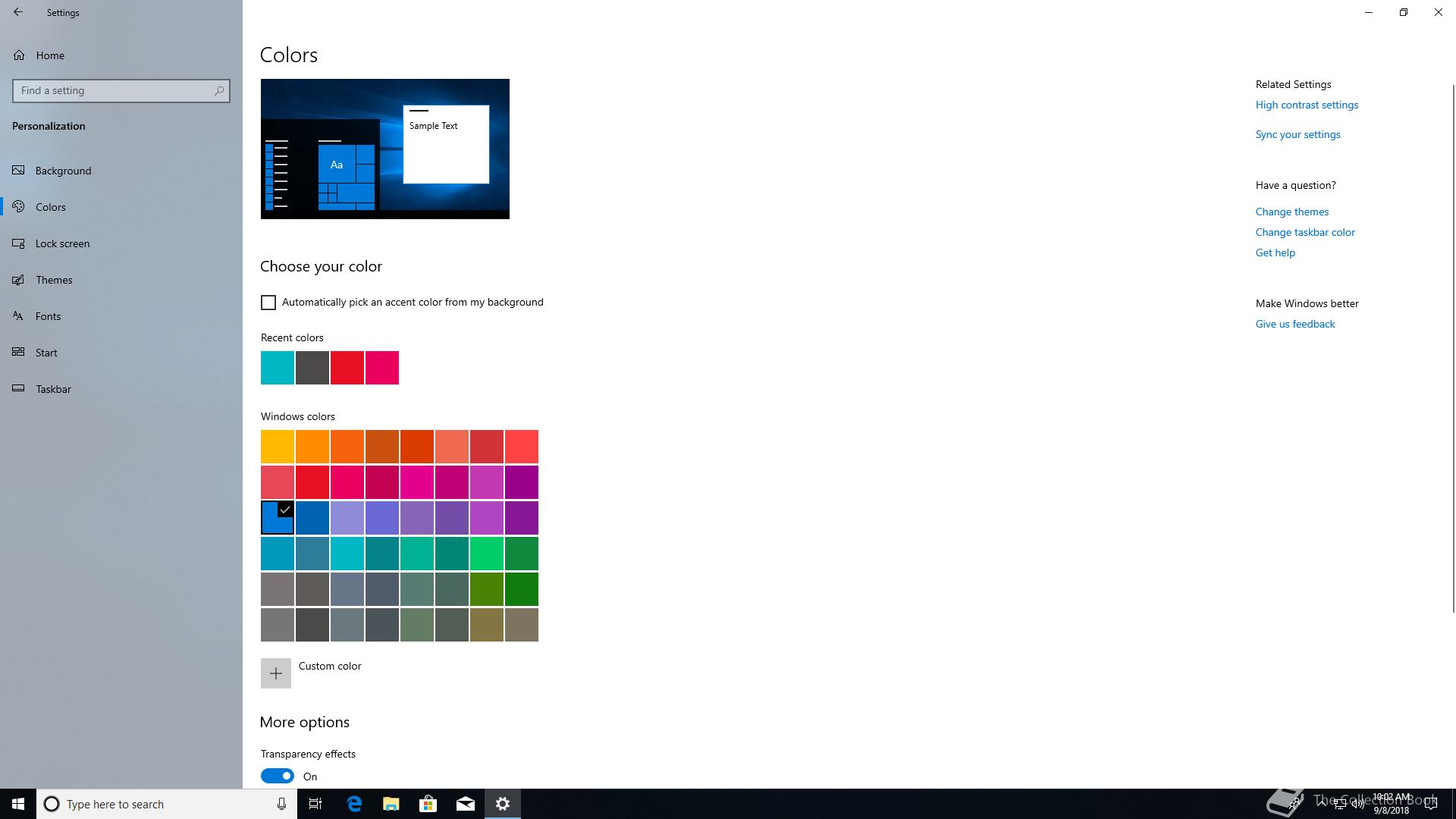Click the Task View icon in taskbar
The width and height of the screenshot is (1456, 819).
point(315,804)
